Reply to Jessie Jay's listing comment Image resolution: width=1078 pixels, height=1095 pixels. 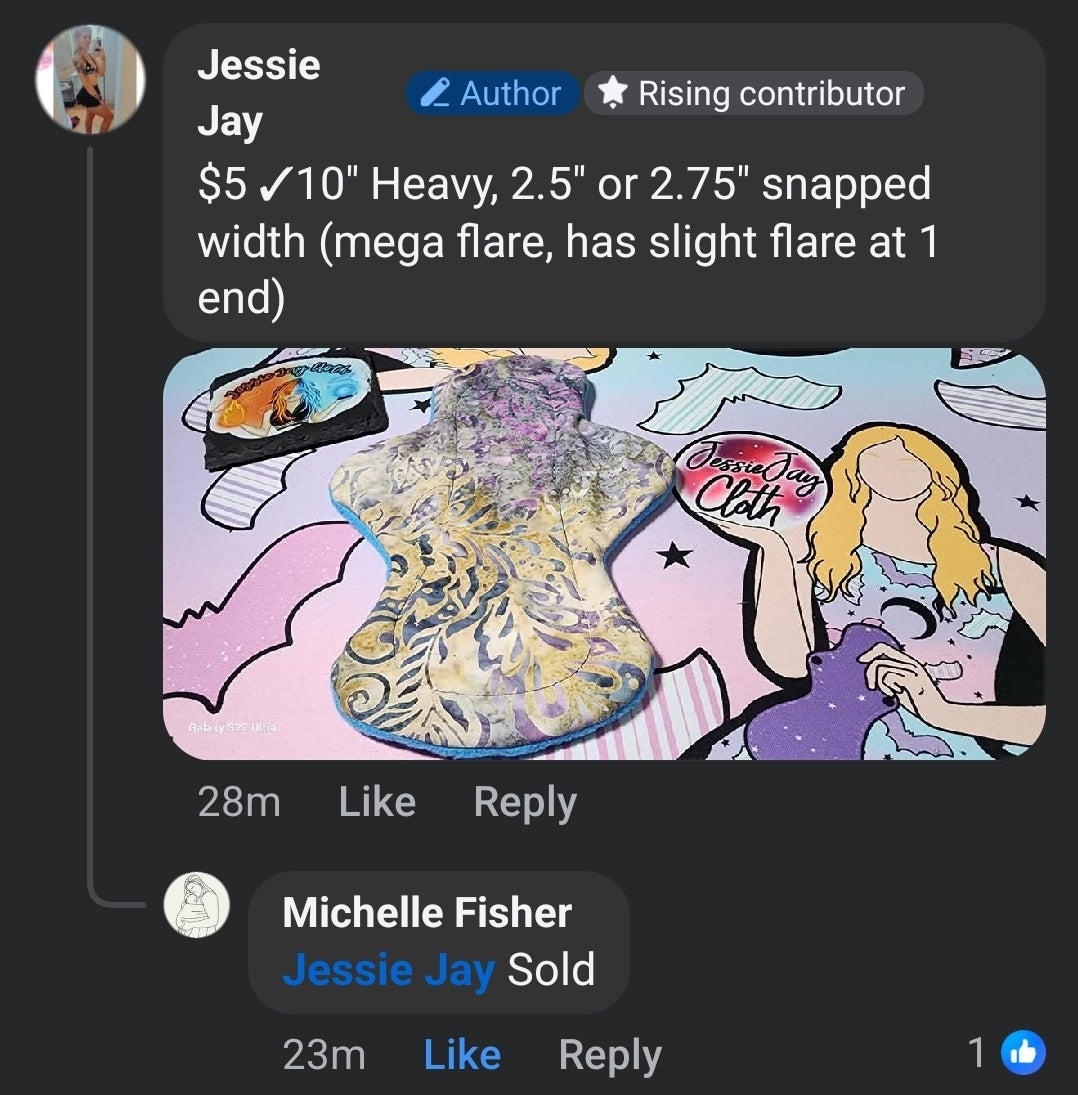coord(525,802)
